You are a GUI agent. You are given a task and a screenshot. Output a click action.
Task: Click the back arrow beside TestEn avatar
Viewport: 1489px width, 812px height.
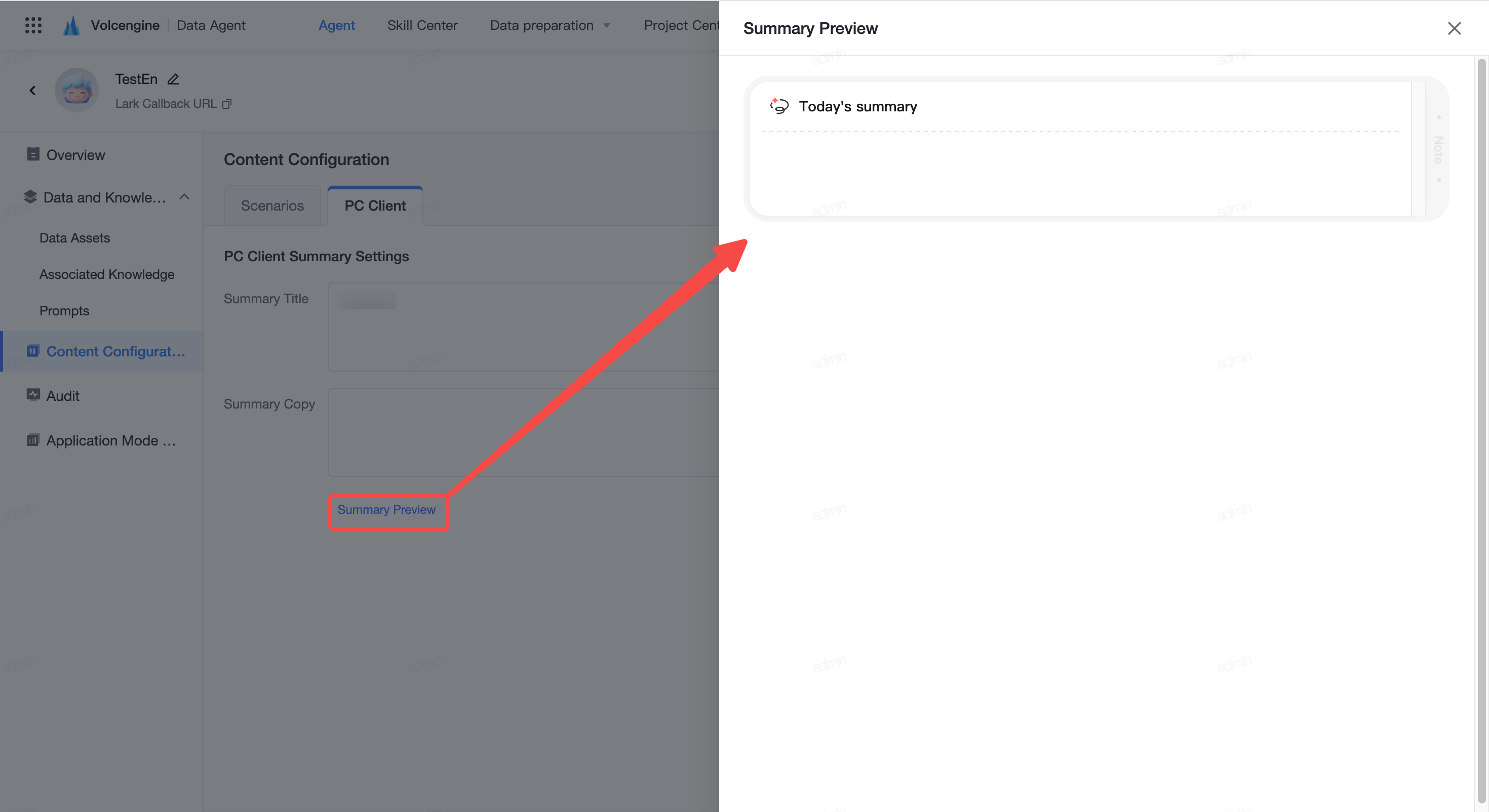(x=32, y=91)
